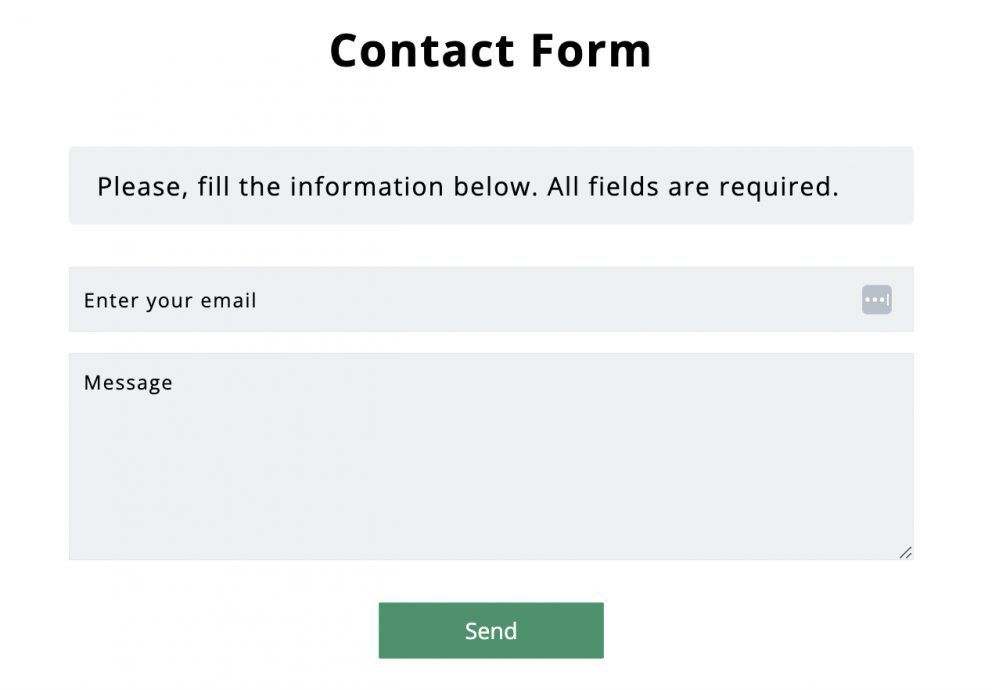Click the word 'Form' in the page title
992x690 pixels.
click(591, 51)
